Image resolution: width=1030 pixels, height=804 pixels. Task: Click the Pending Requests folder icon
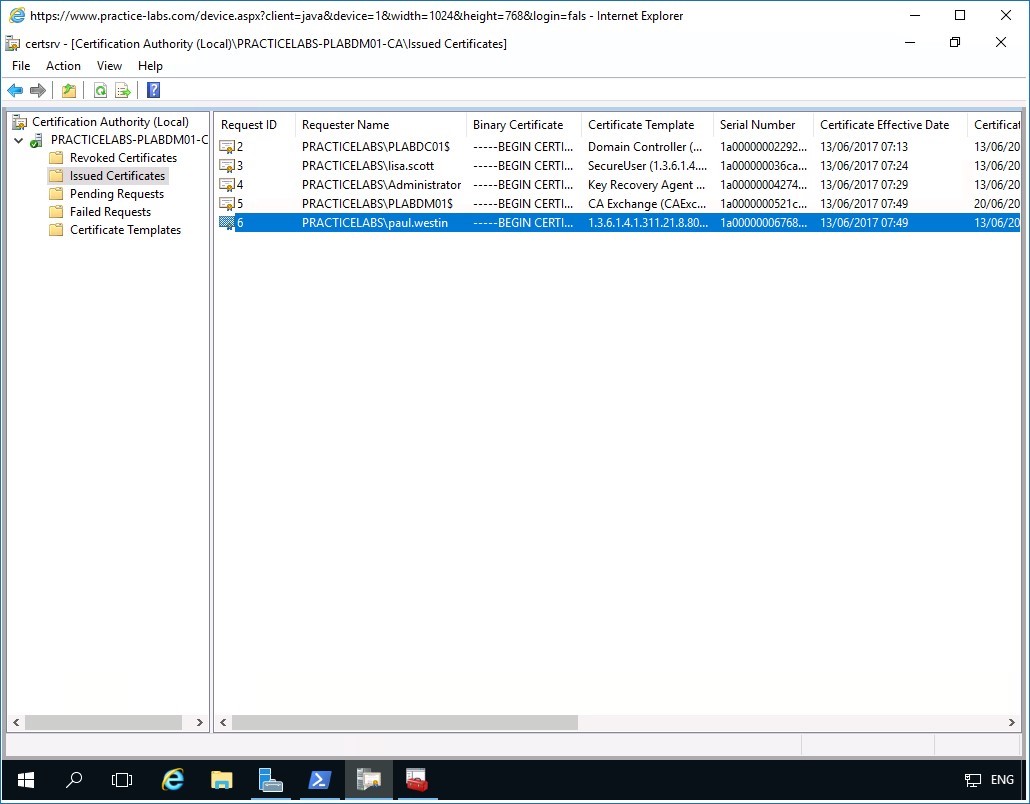(56, 194)
